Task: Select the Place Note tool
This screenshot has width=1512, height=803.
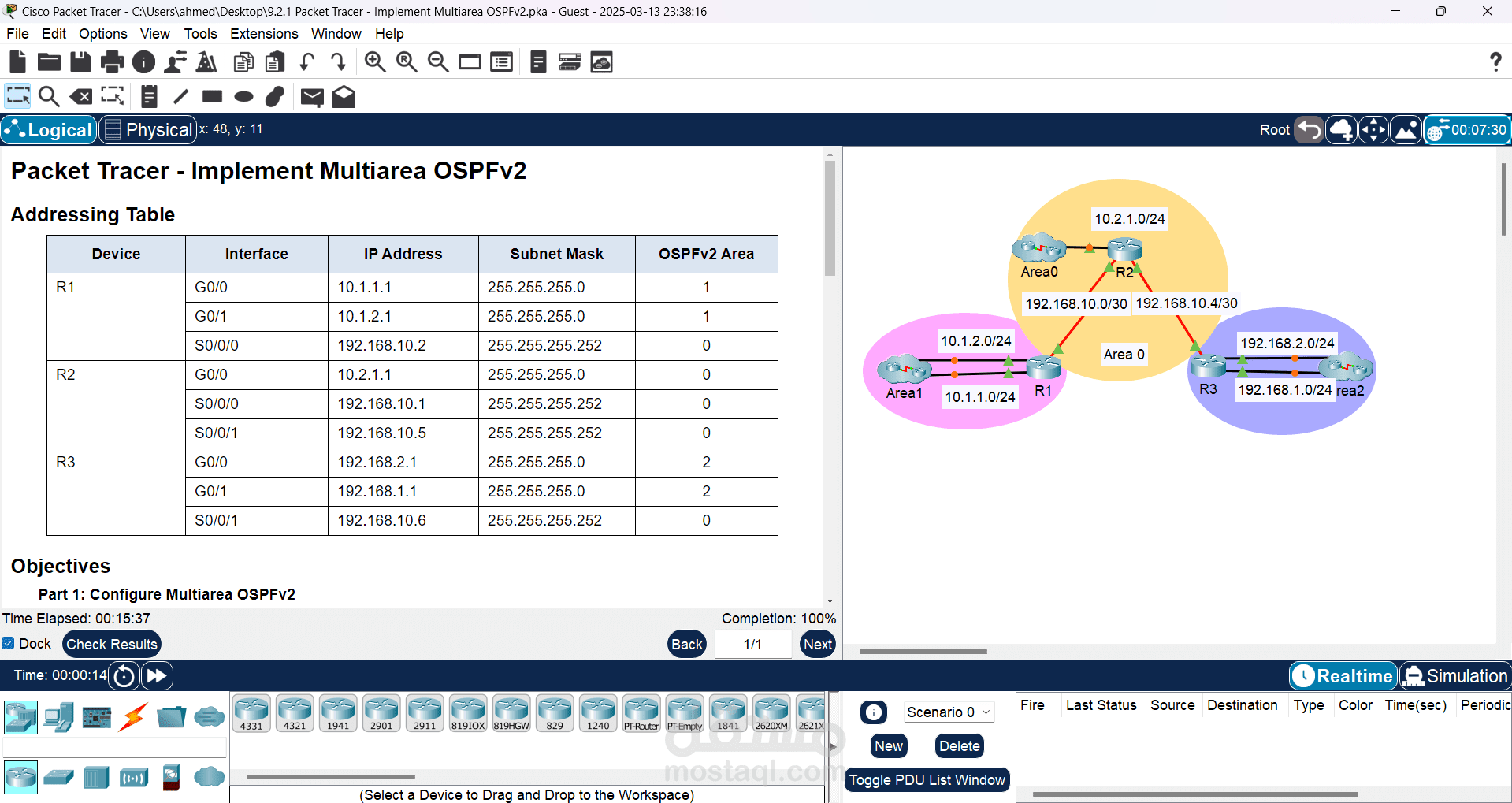Action: [x=149, y=96]
